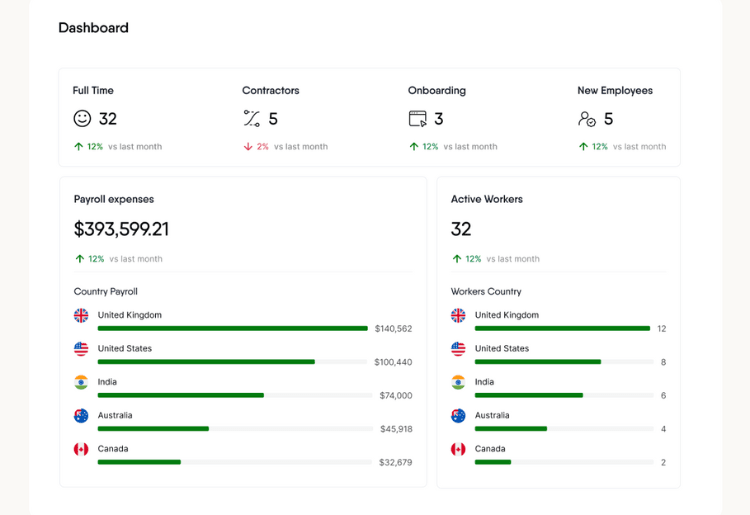Click the Australia flag in Workers Country

[x=458, y=415]
